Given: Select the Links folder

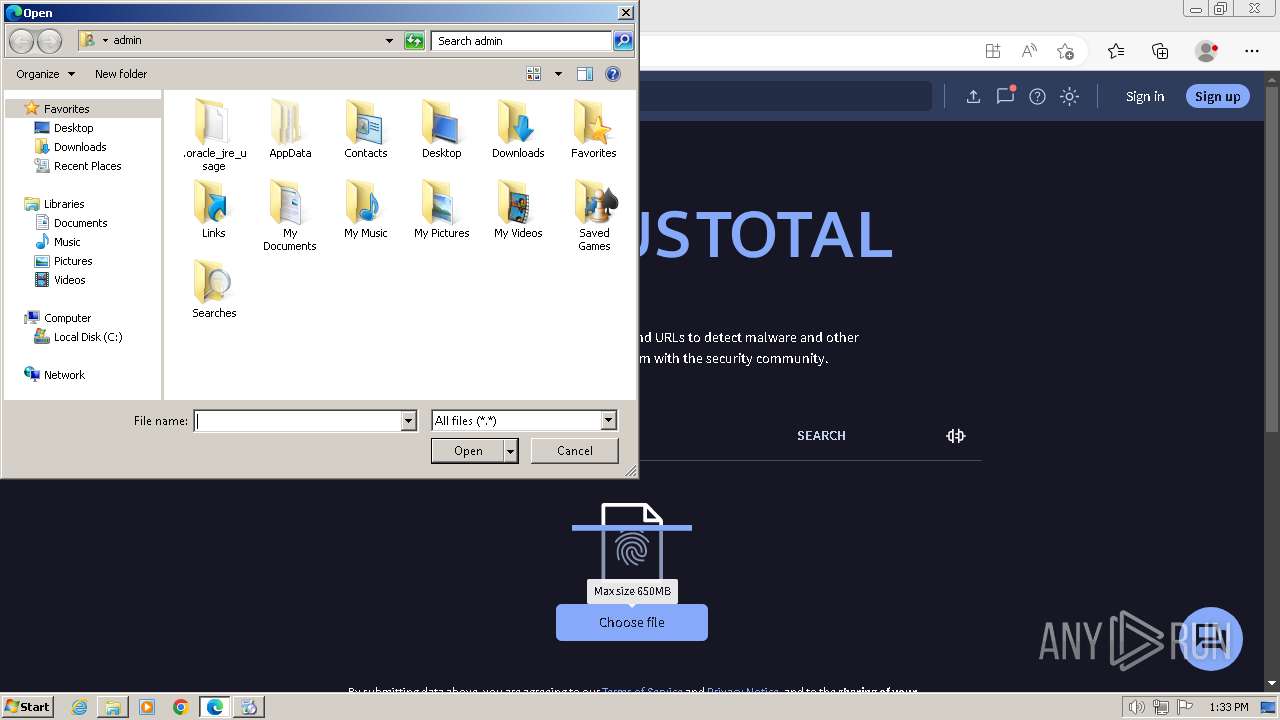Looking at the screenshot, I should pyautogui.click(x=214, y=208).
